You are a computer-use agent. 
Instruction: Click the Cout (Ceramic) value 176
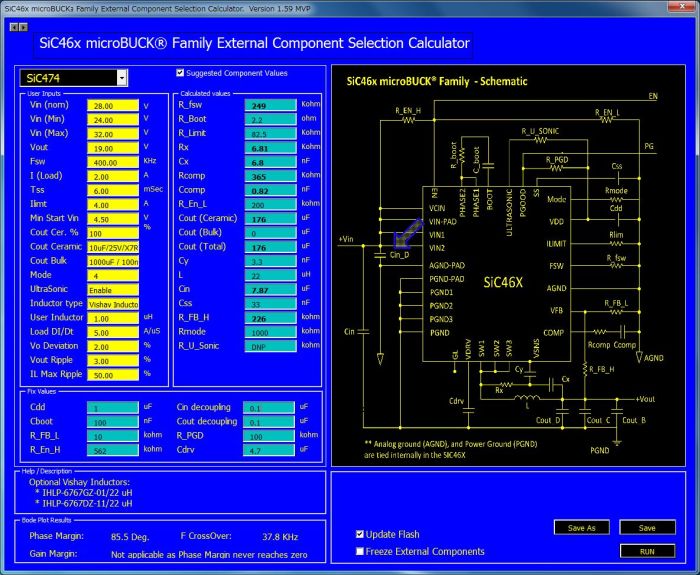pyautogui.click(x=271, y=219)
